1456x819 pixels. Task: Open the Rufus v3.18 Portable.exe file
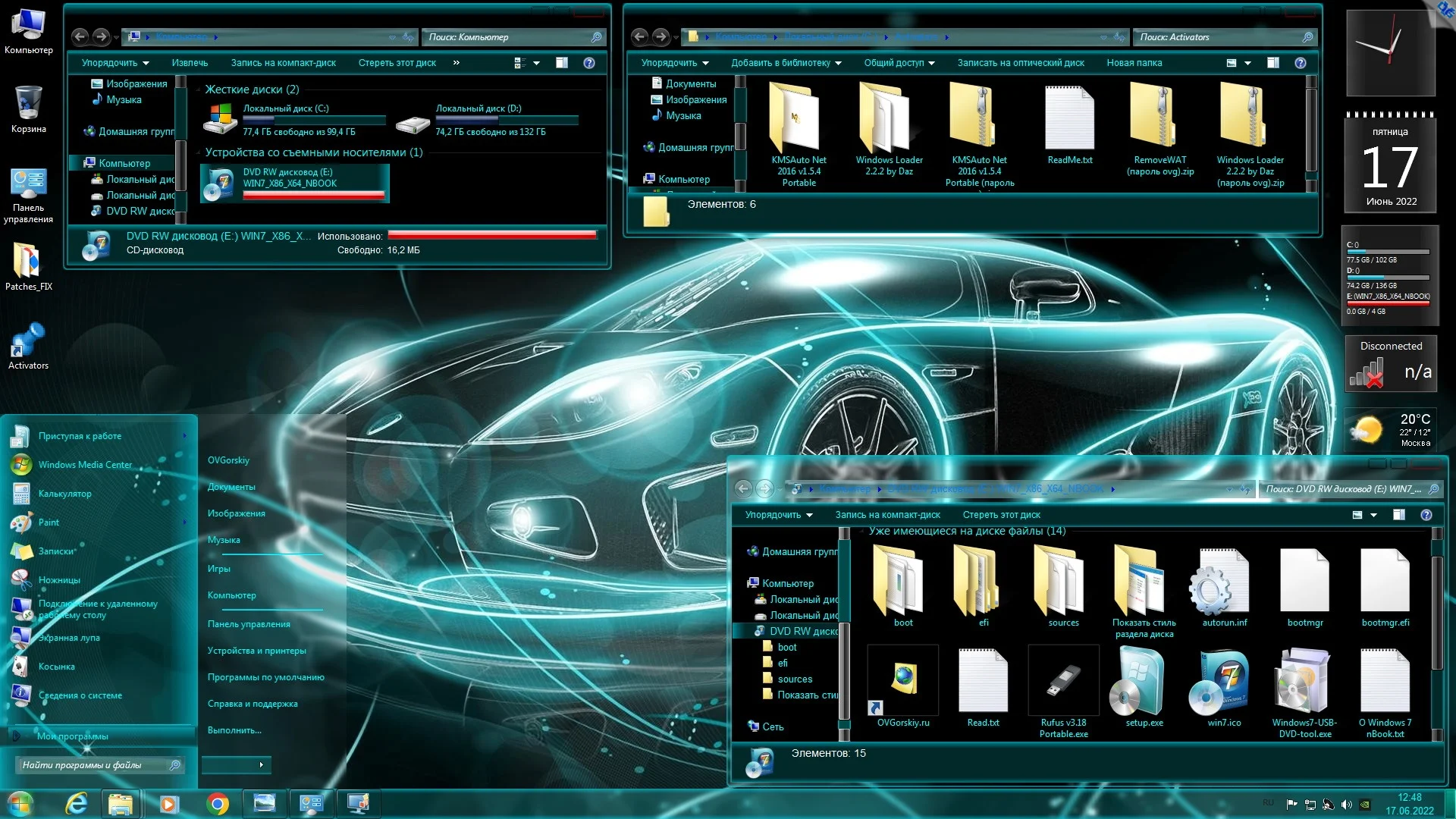click(x=1063, y=681)
